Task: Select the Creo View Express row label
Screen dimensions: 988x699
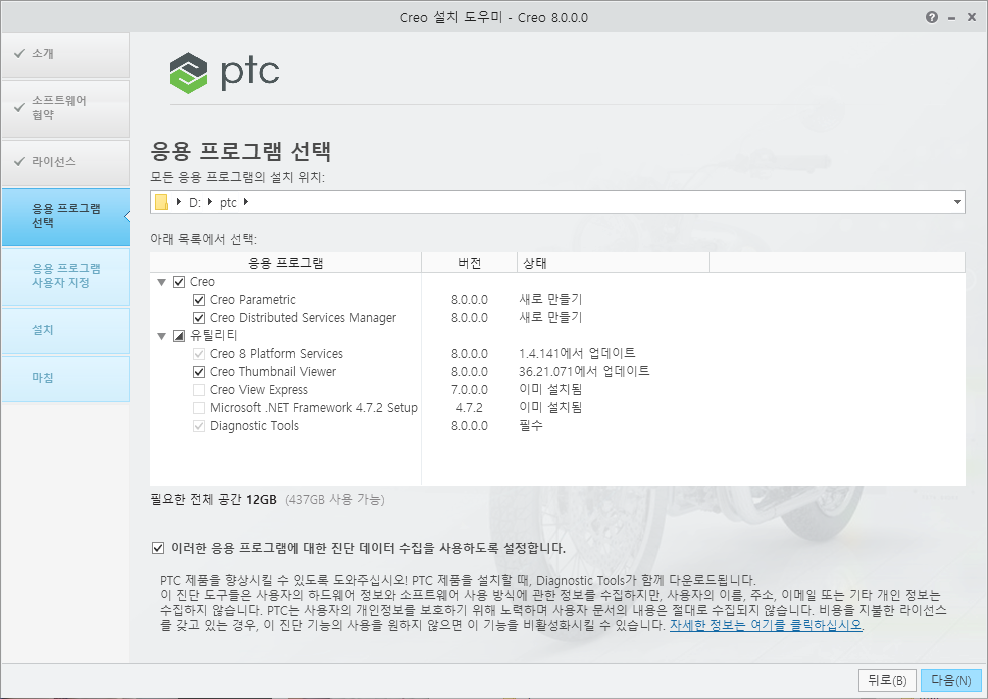Action: 259,390
